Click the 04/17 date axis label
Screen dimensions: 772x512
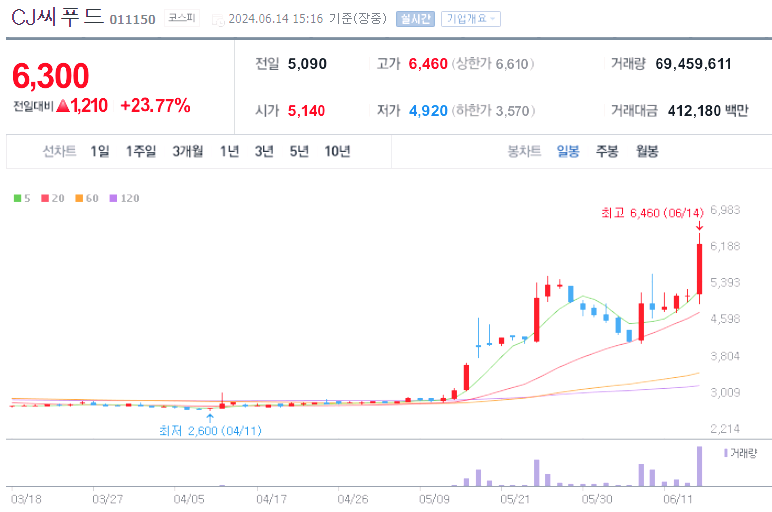tap(271, 499)
